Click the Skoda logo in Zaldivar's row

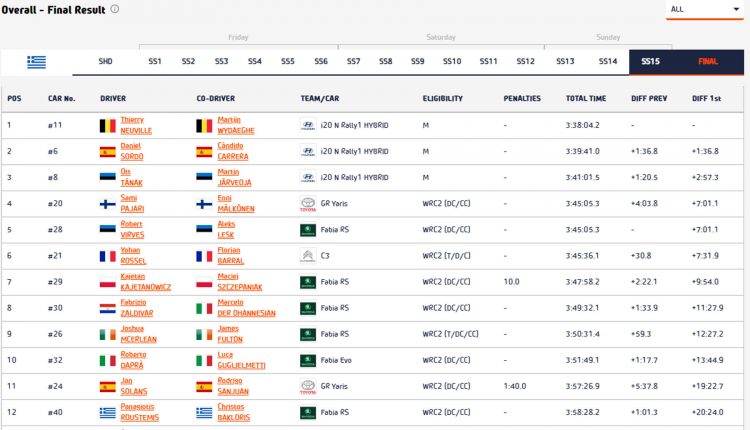coord(308,308)
